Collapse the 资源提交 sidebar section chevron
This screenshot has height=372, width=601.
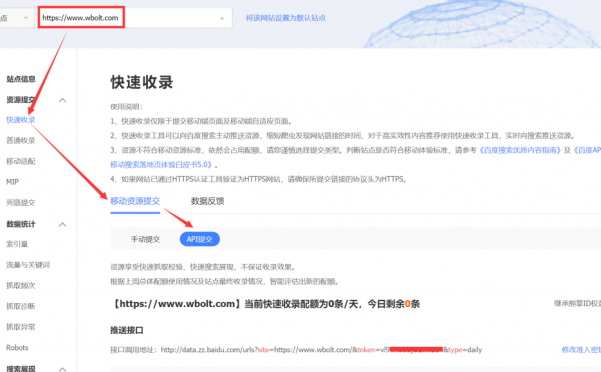[62, 100]
